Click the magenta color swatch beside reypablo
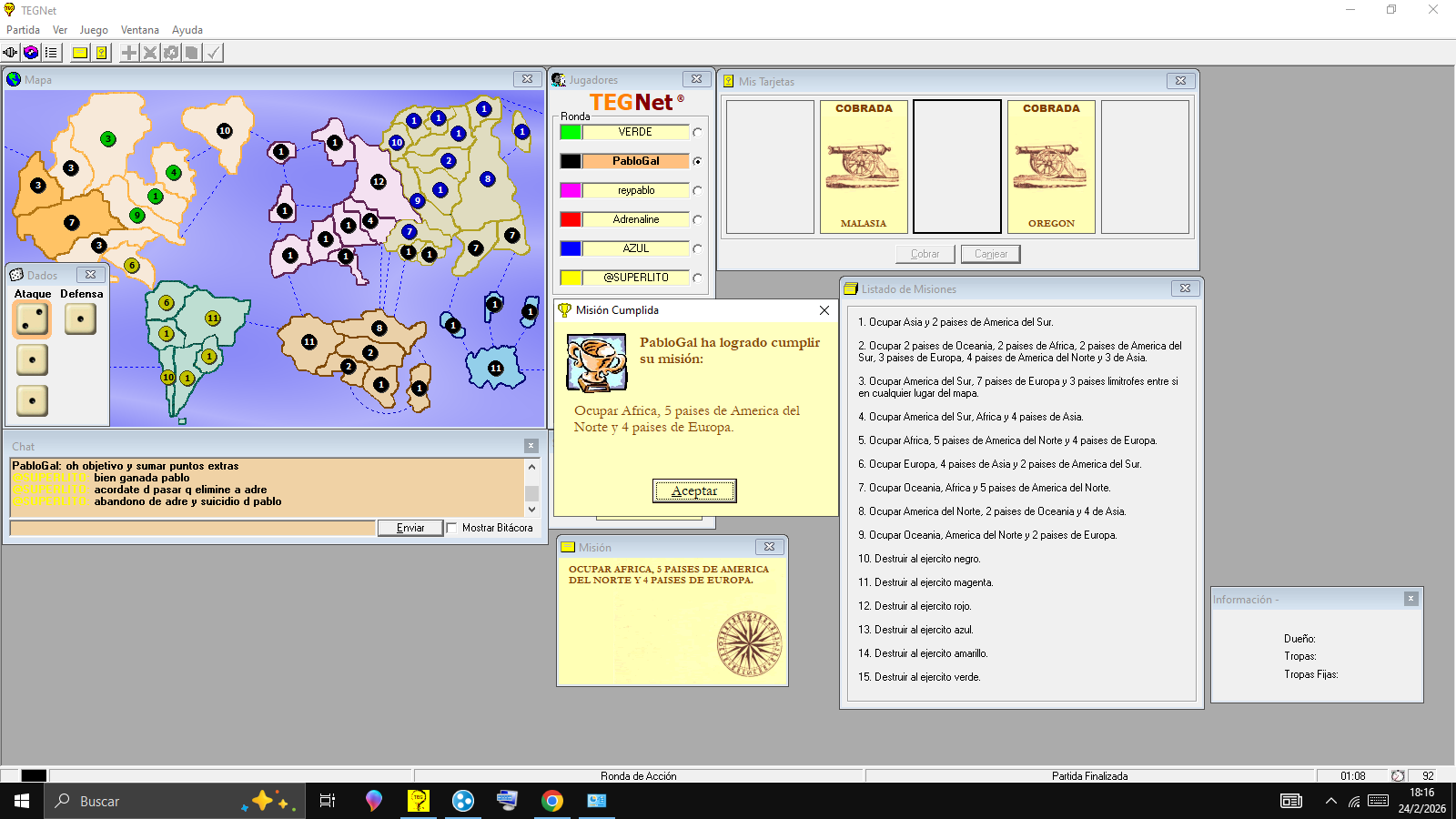This screenshot has height=819, width=1456. tap(571, 190)
